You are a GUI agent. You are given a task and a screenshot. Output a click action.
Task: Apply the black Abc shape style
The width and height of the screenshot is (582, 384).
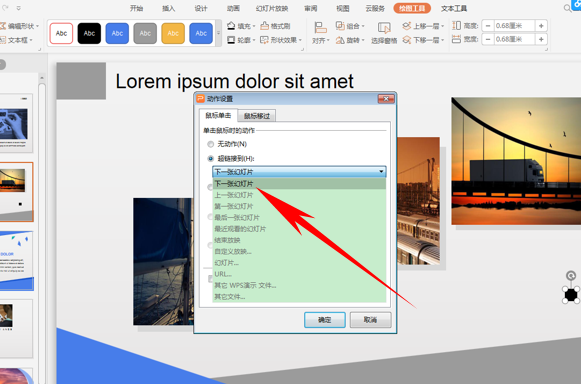point(89,33)
